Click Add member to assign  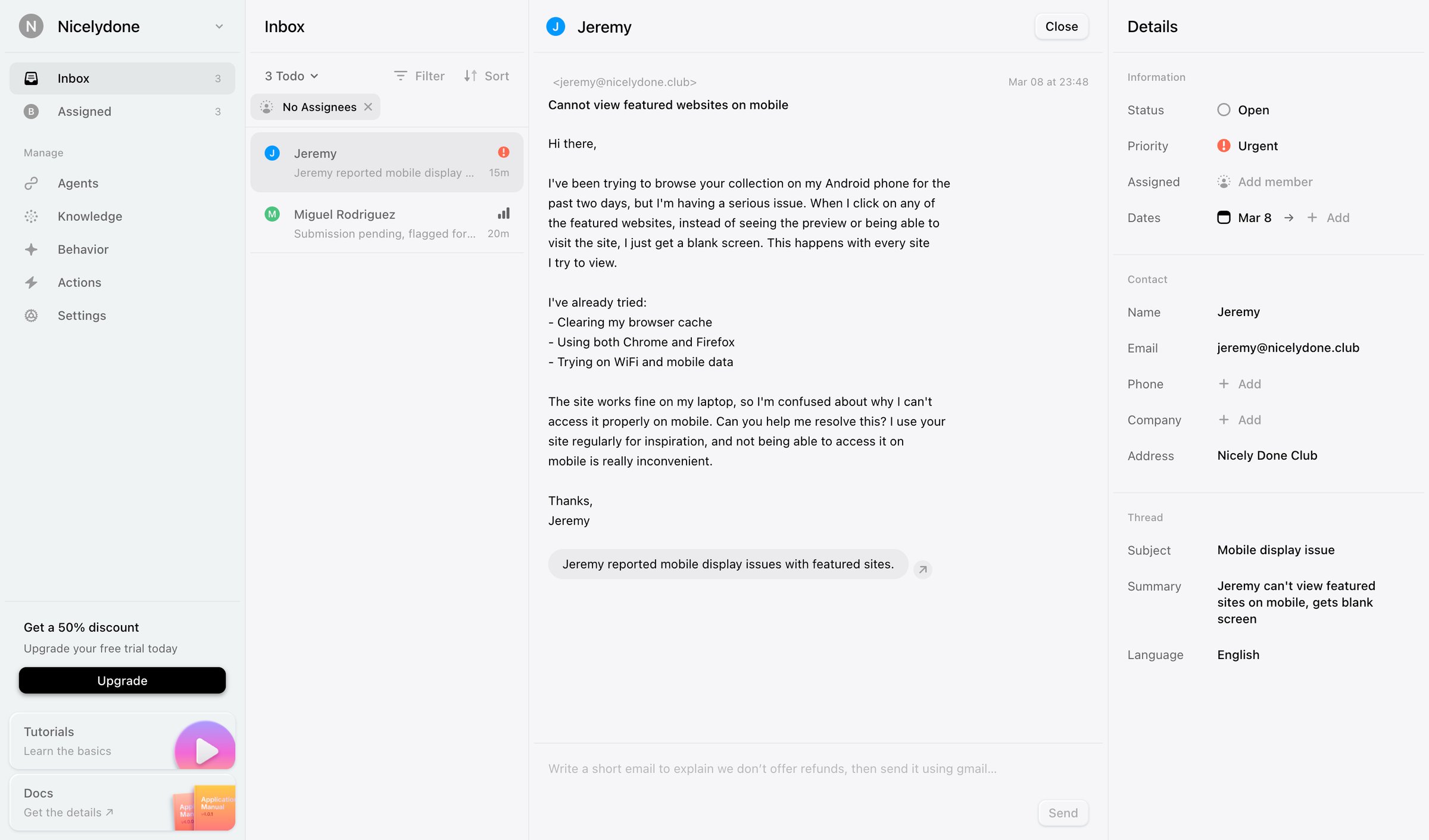pyautogui.click(x=1265, y=182)
